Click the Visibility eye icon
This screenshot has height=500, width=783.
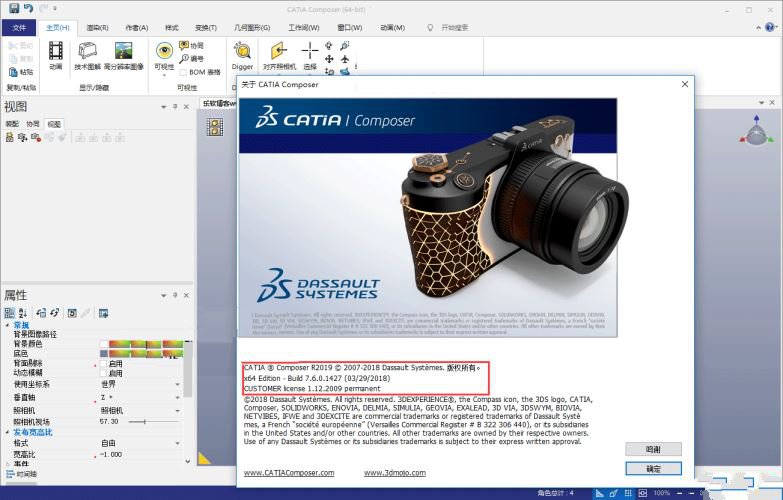pos(164,50)
